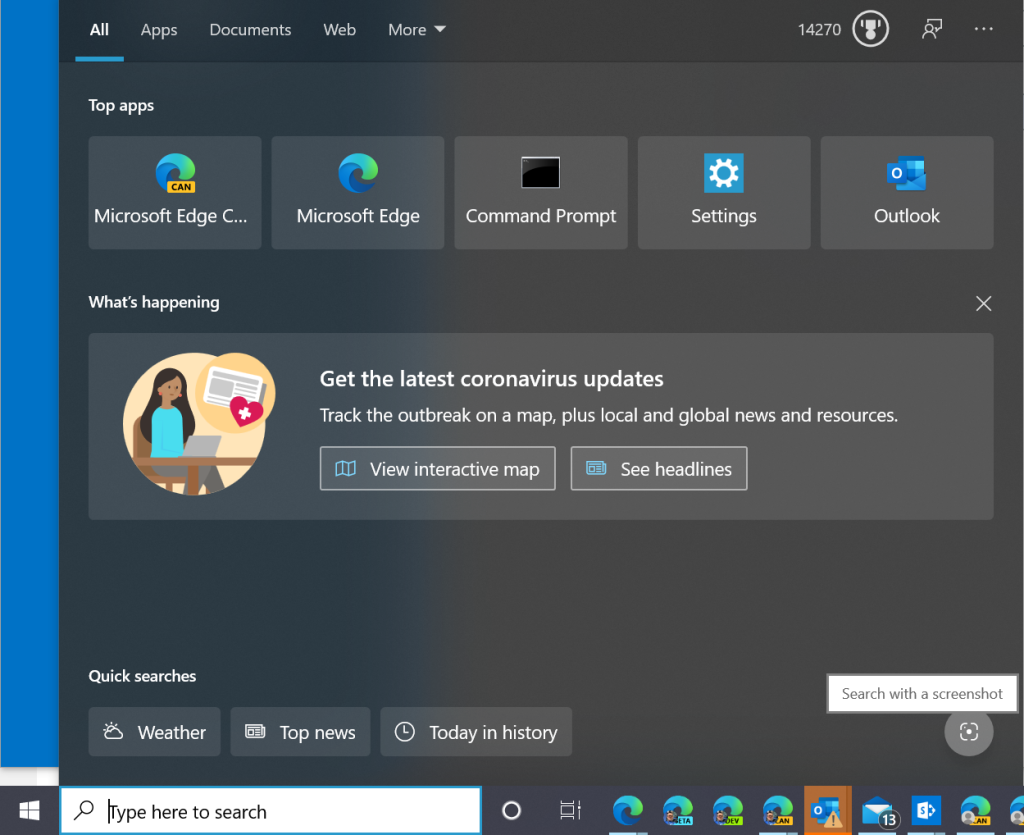Click See headlines
1024x835 pixels.
point(658,468)
